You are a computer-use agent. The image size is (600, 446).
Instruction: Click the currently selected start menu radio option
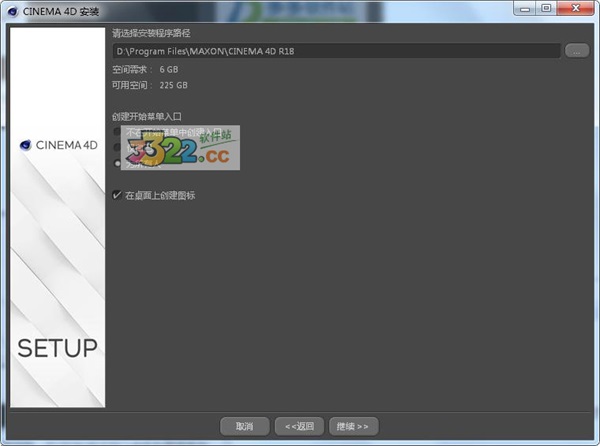[x=117, y=163]
